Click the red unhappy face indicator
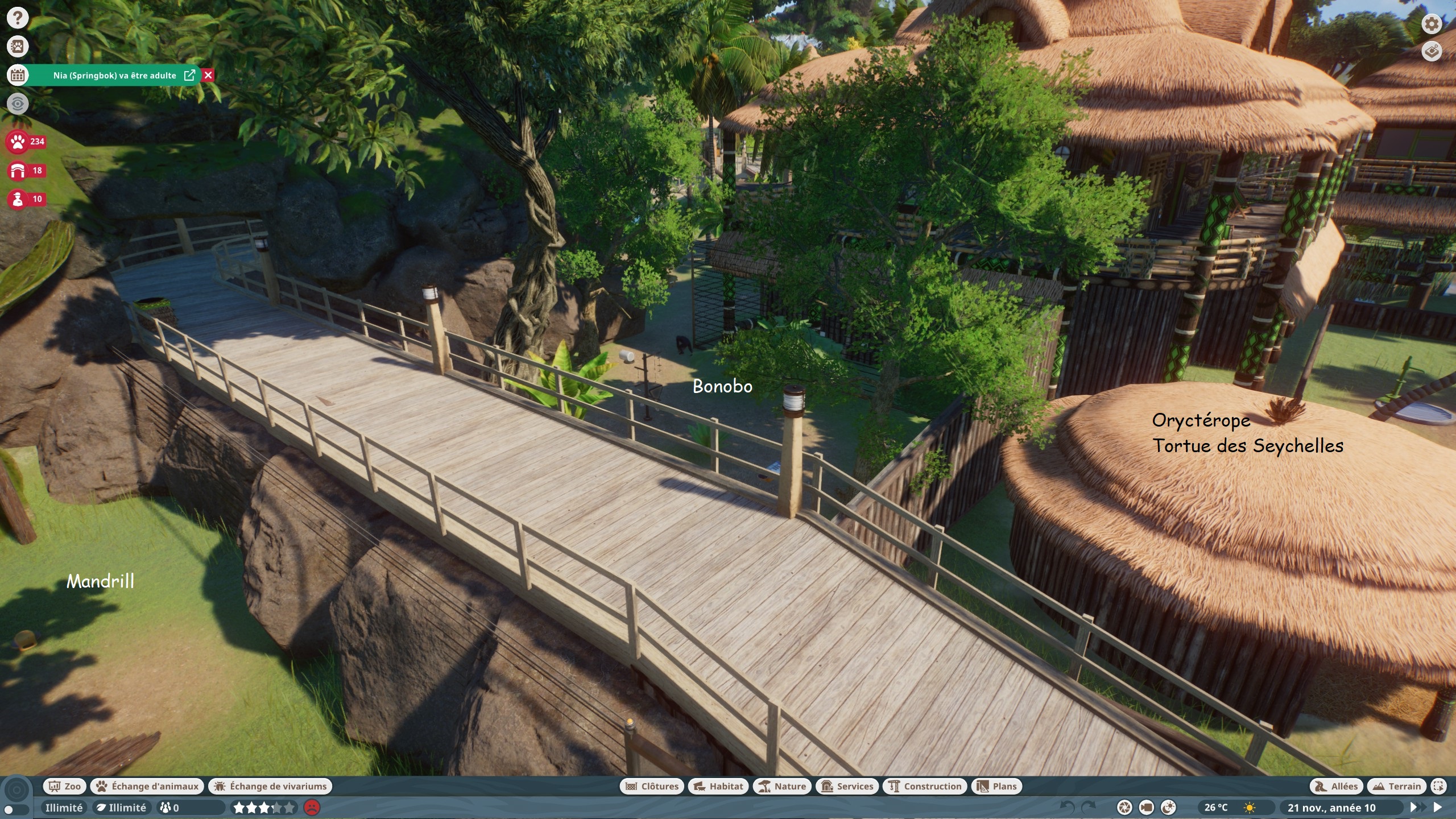The width and height of the screenshot is (1456, 819). pos(312,808)
